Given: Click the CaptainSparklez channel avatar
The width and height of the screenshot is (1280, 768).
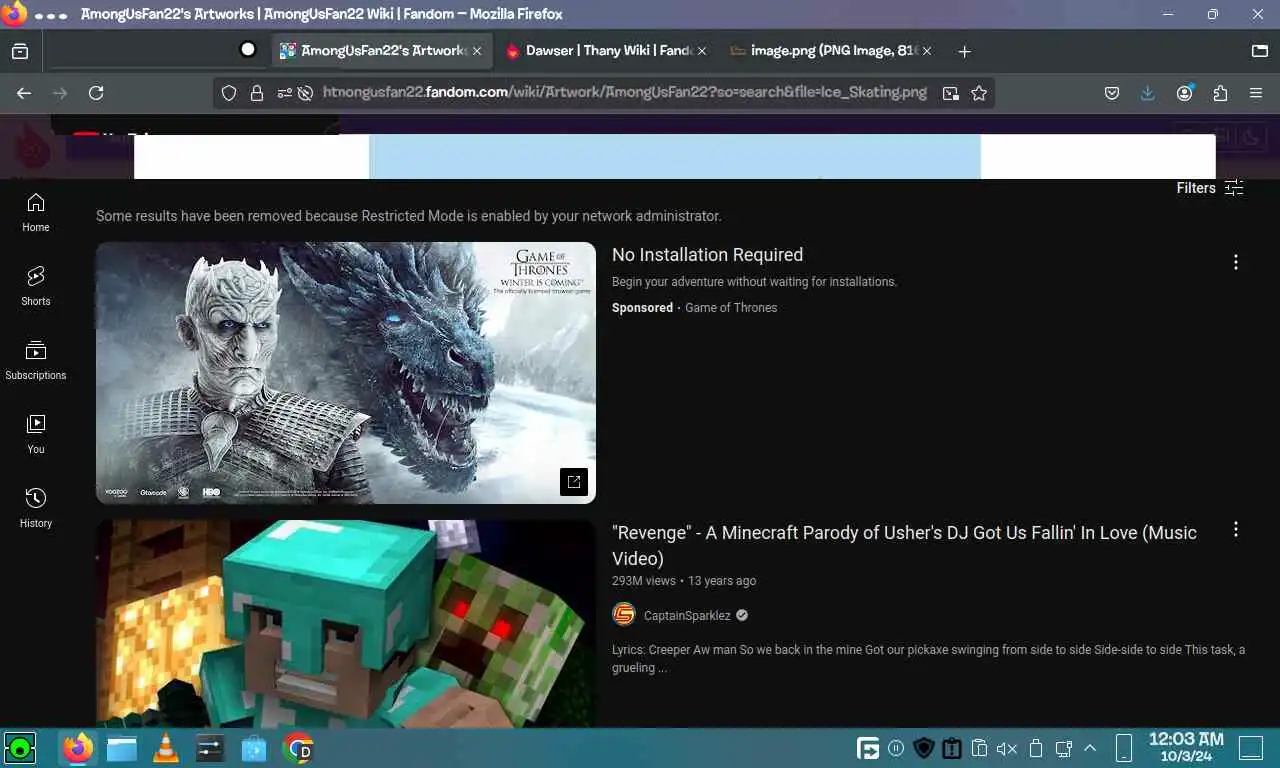Looking at the screenshot, I should tap(624, 614).
